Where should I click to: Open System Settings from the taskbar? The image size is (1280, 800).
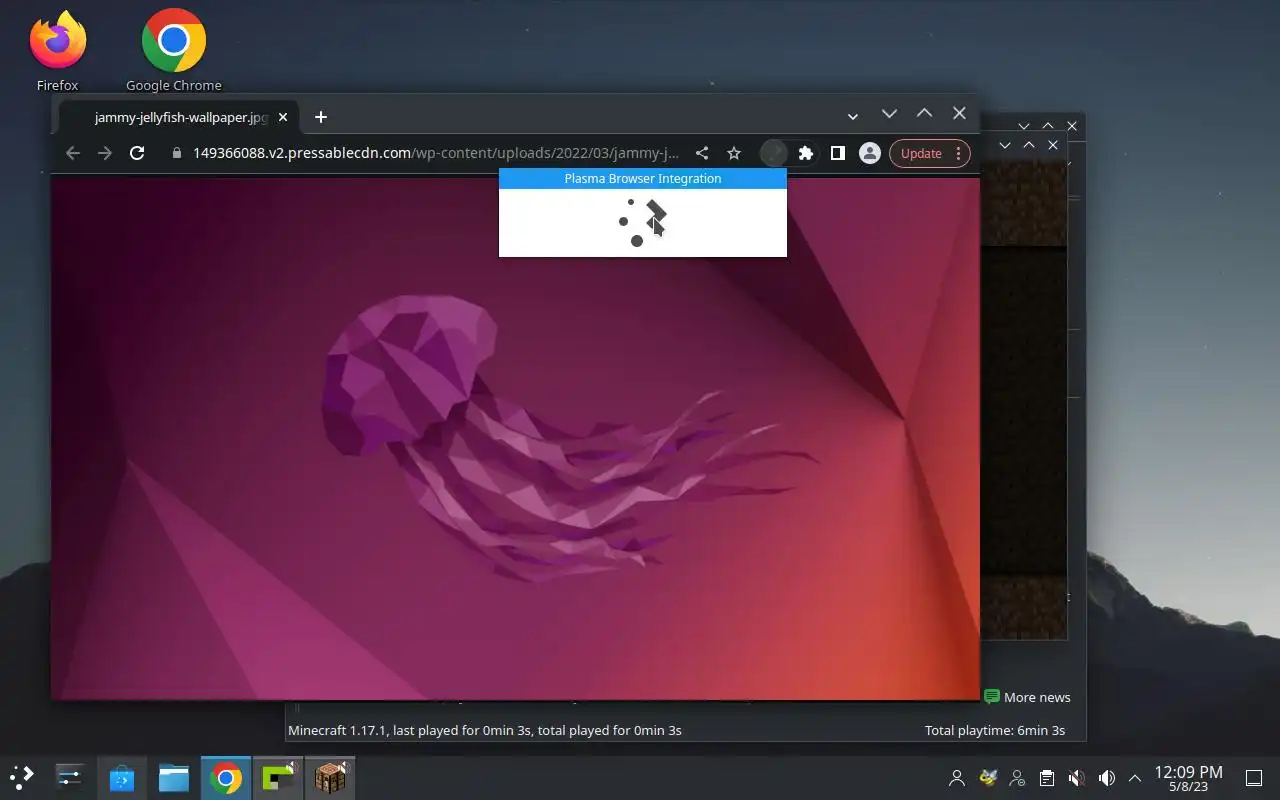69,777
